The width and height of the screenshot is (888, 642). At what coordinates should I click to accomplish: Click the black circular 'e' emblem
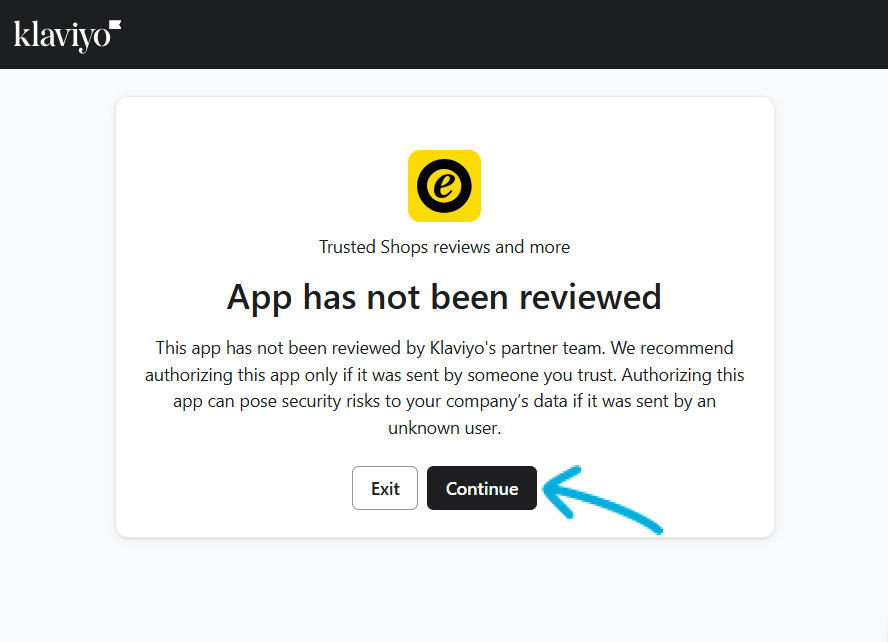point(444,186)
